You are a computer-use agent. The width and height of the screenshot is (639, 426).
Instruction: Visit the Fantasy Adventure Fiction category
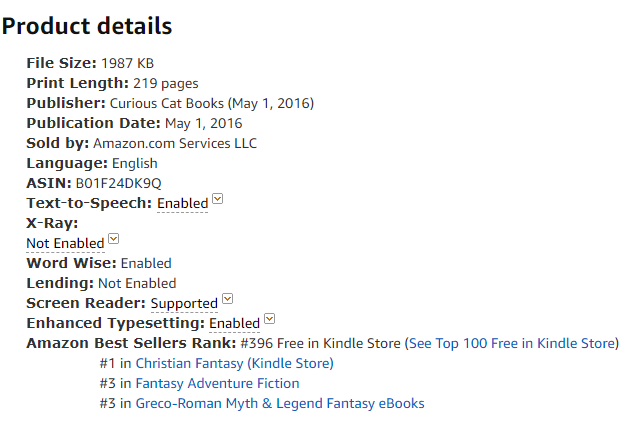pyautogui.click(x=217, y=383)
